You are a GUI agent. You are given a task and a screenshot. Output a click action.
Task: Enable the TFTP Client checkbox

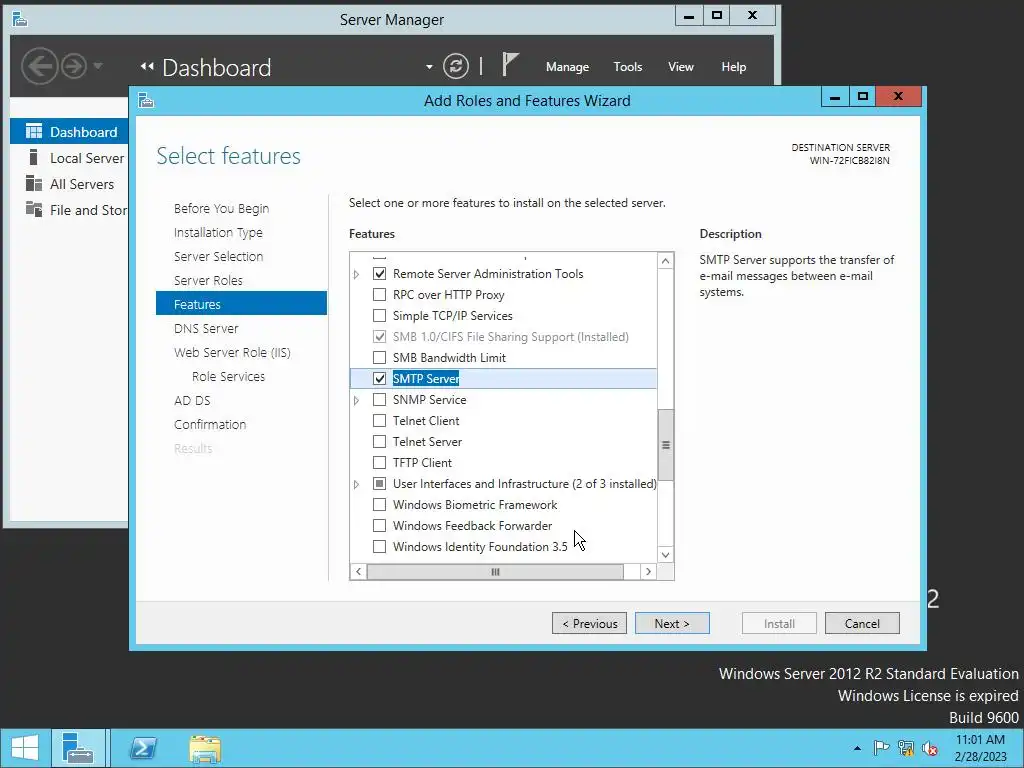pyautogui.click(x=379, y=462)
